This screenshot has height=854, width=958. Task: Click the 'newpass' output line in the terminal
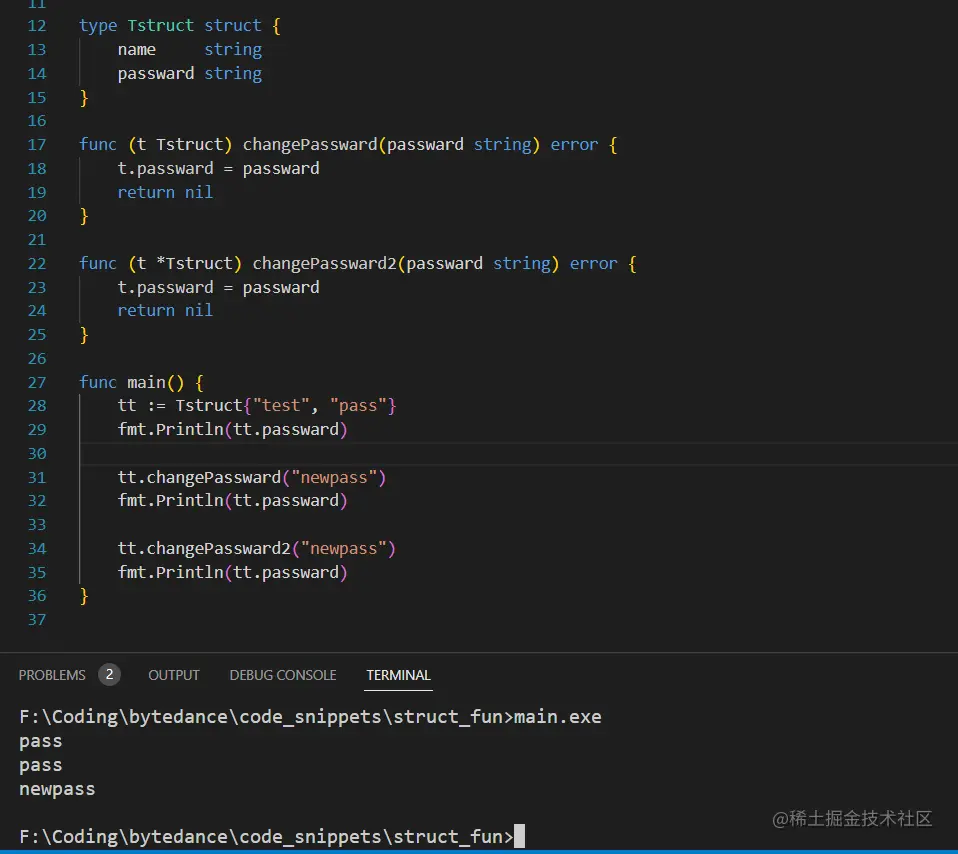pos(57,789)
